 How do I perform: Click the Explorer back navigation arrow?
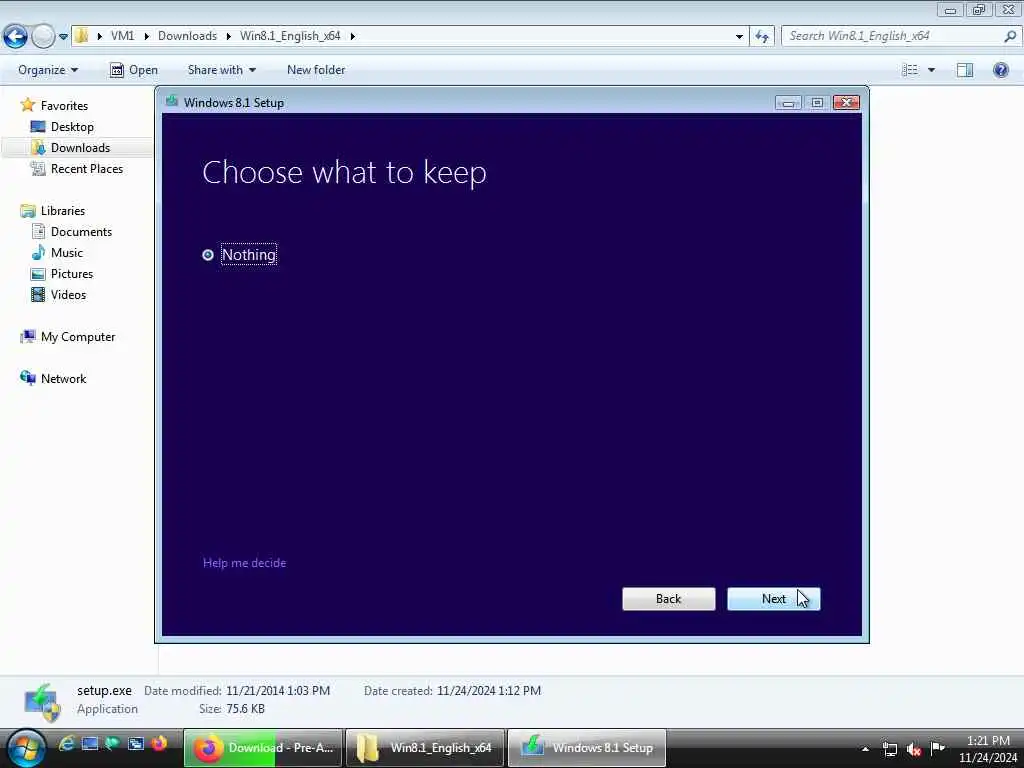(15, 36)
